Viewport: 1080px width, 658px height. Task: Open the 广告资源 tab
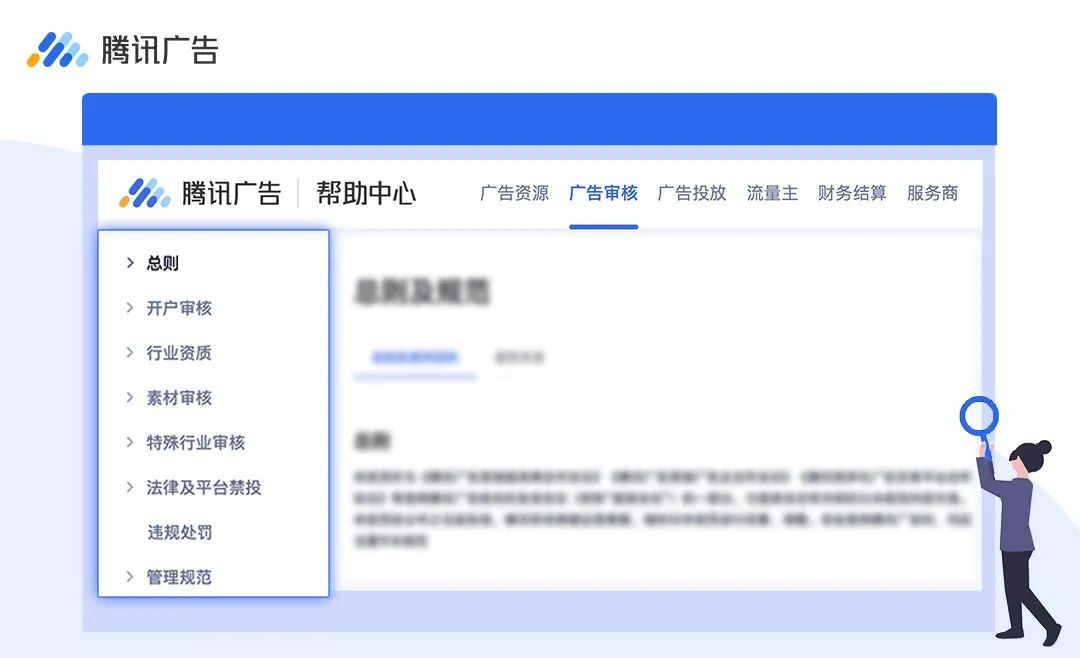point(515,193)
